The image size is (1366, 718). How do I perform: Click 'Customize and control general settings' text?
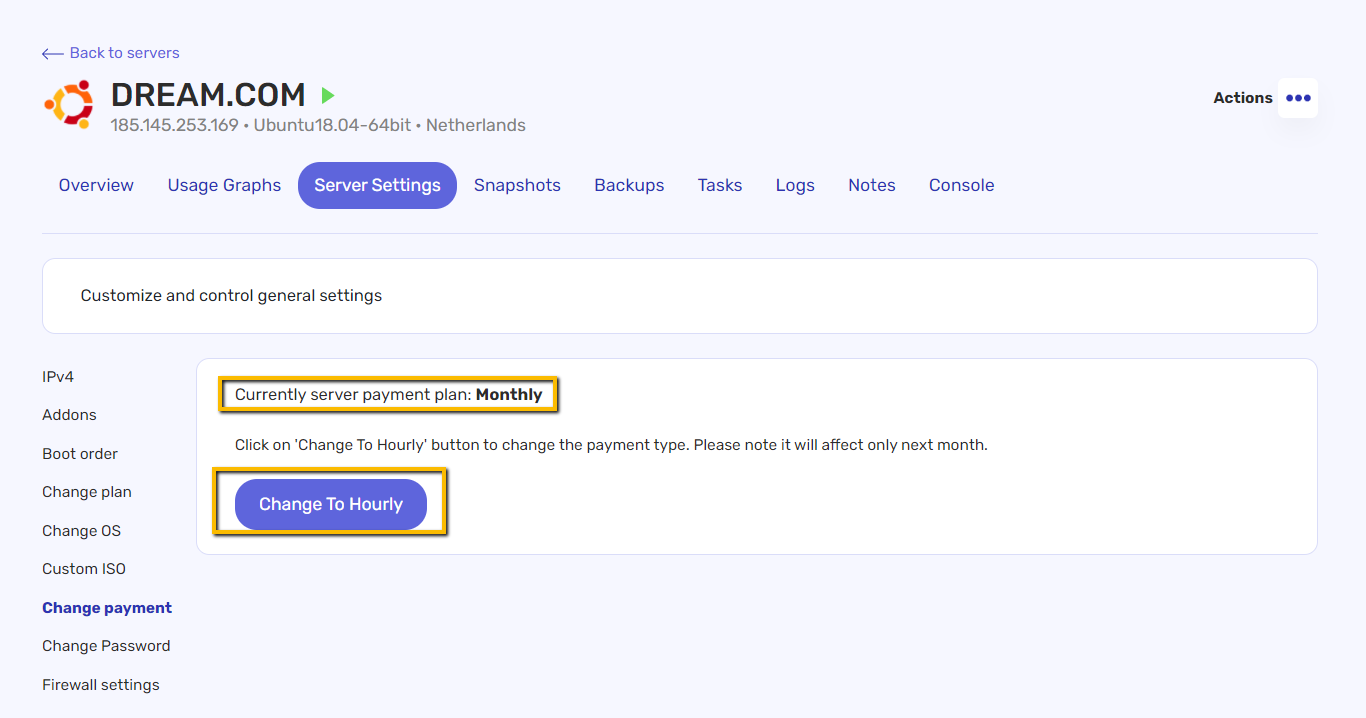231,296
